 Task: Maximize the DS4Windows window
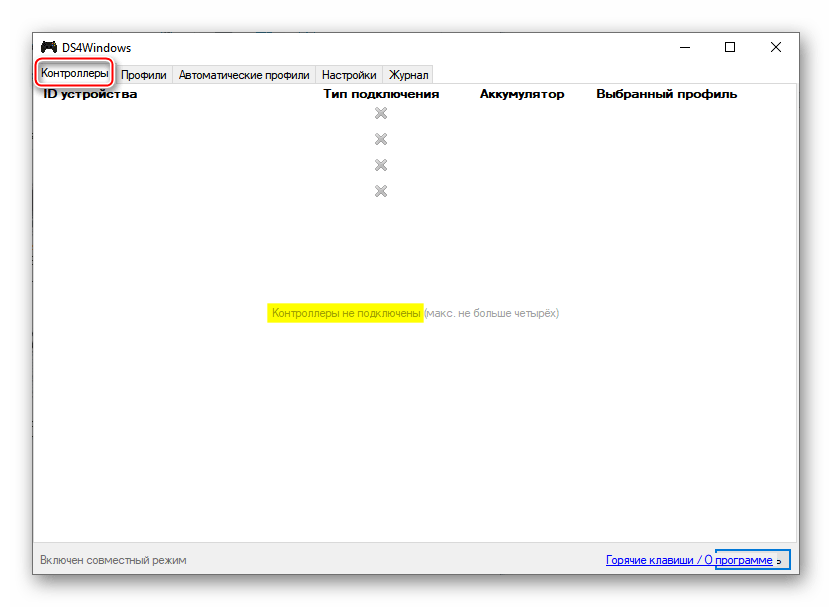click(730, 47)
